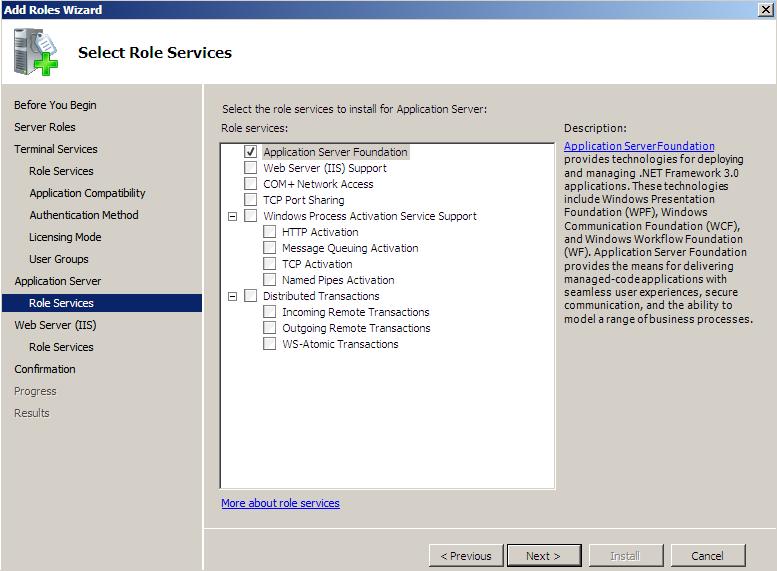Open Server Roles wizard step
Screen dimensions: 777x571
(x=45, y=127)
